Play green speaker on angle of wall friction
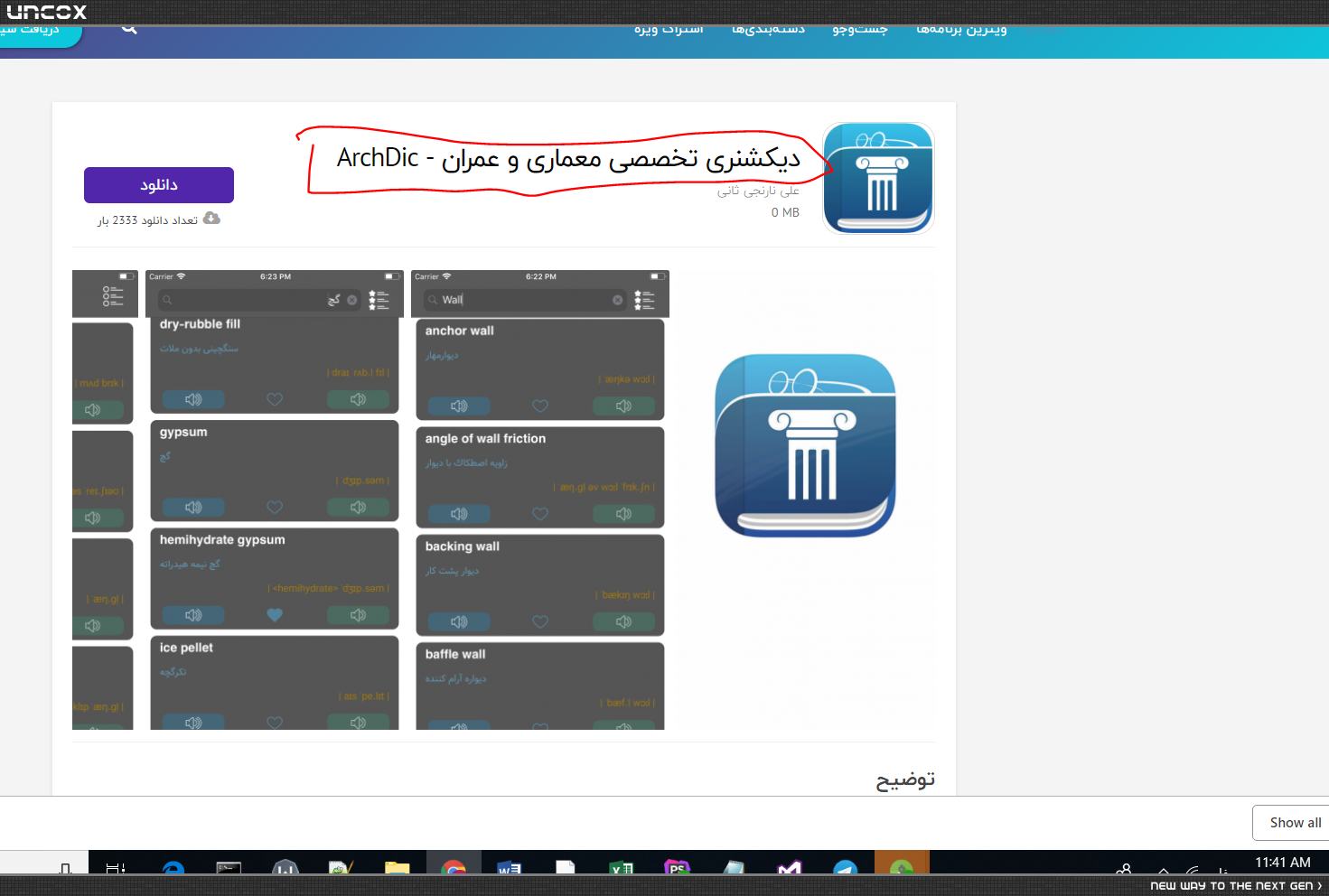 coord(623,514)
